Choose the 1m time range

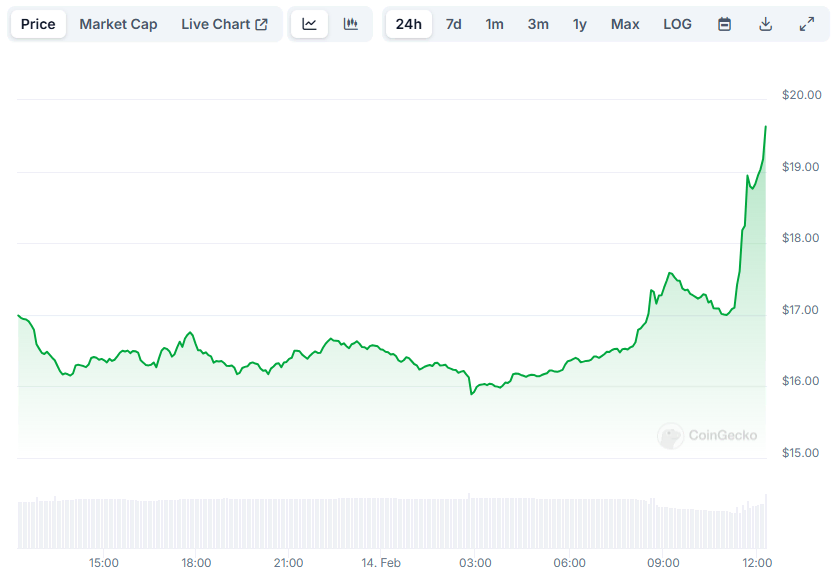click(494, 24)
